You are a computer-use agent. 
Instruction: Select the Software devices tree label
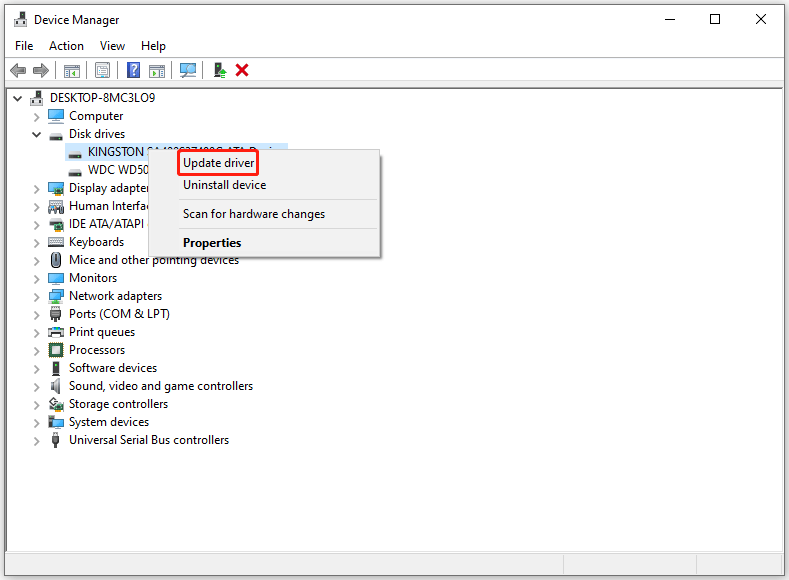113,368
